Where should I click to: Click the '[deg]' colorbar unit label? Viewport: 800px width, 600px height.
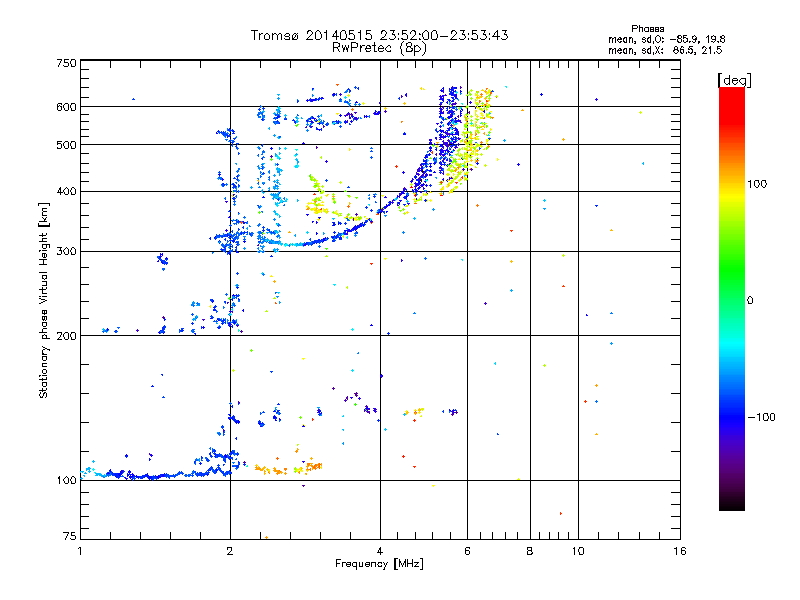(734, 80)
